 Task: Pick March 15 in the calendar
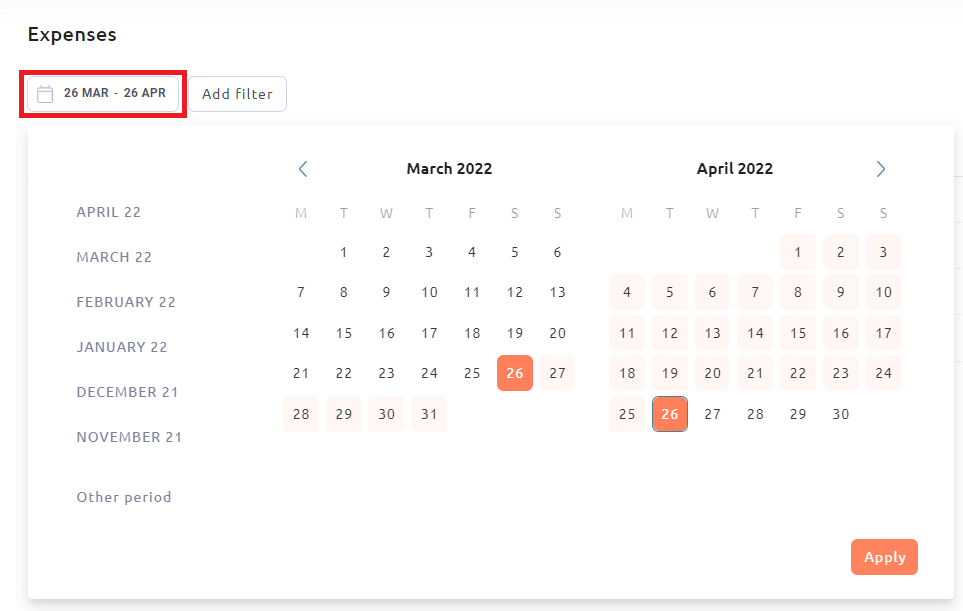343,333
